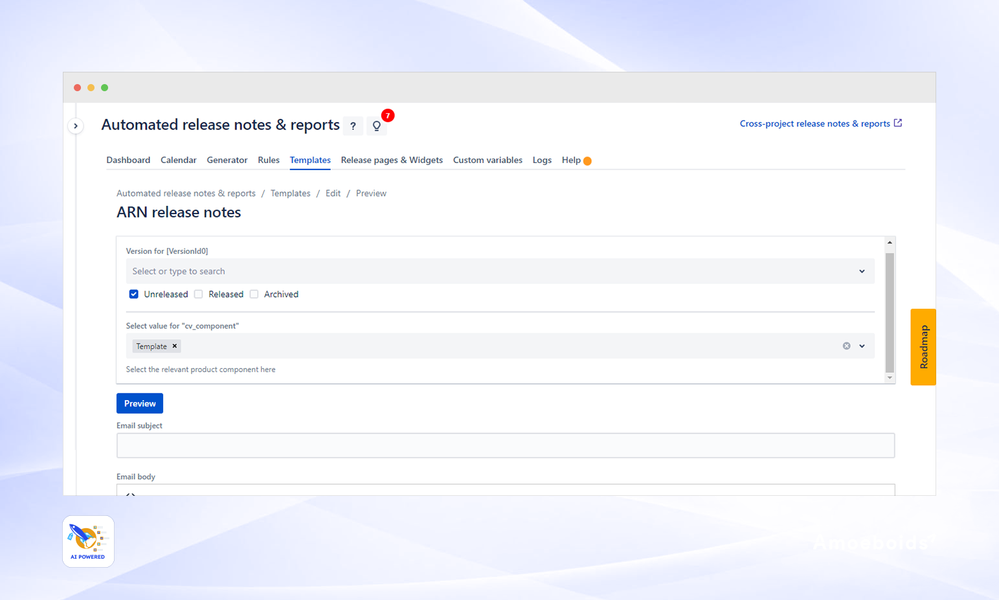Click the help question mark icon

pyautogui.click(x=352, y=125)
